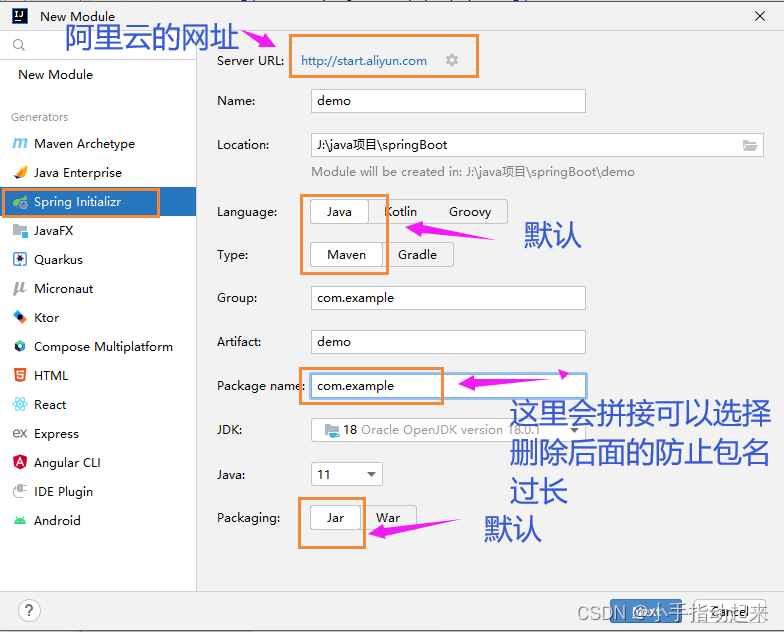
Task: Open the JDK selection dropdown
Action: [448, 430]
